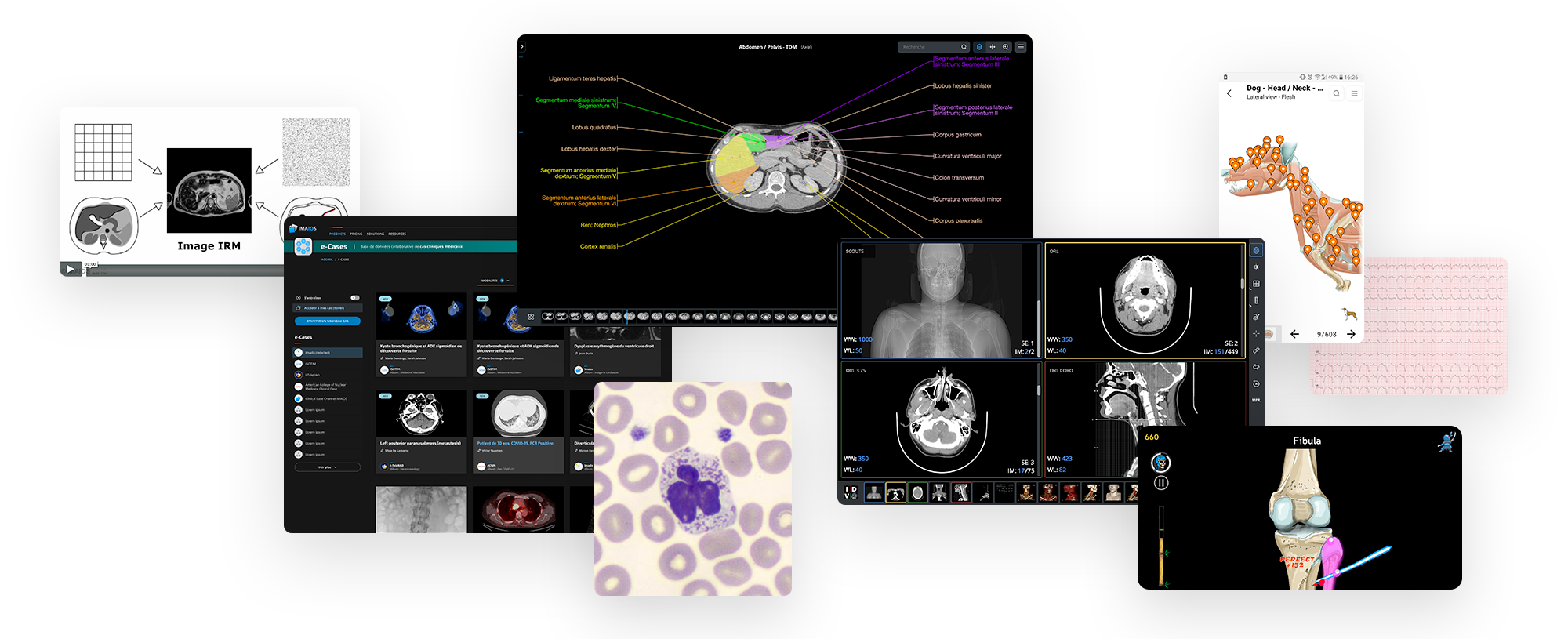Open the Pricing menu item
Screen dimensions: 1568x639
[x=356, y=234]
